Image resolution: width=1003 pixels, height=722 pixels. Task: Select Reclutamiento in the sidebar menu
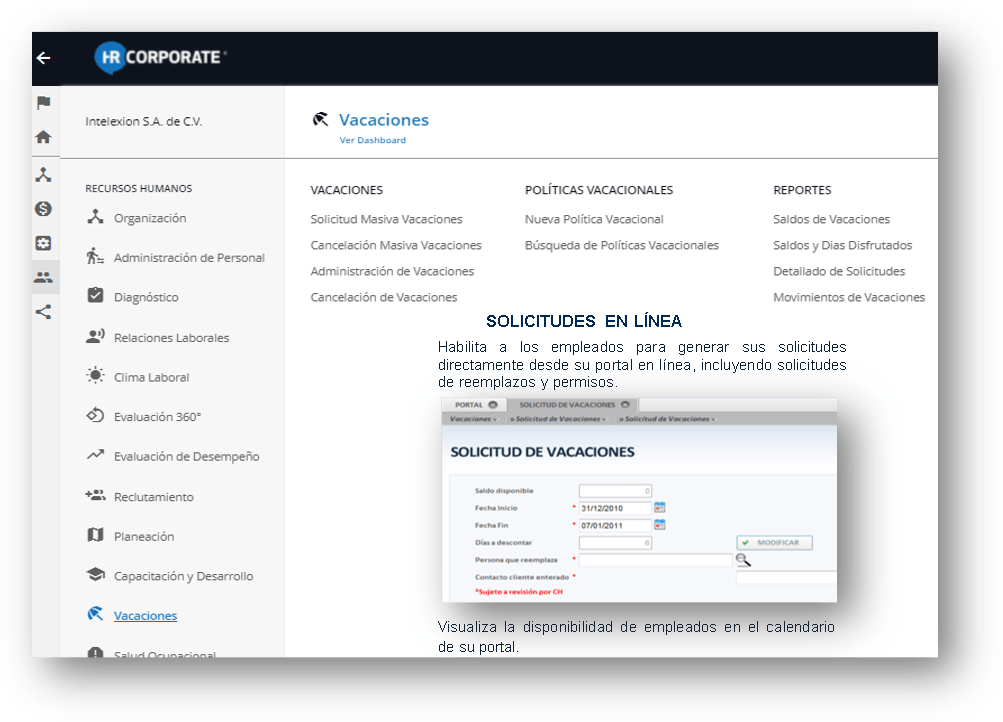point(153,497)
